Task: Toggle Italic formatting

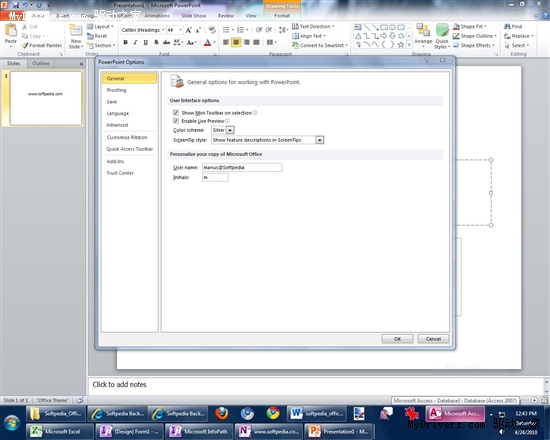Action: click(135, 42)
